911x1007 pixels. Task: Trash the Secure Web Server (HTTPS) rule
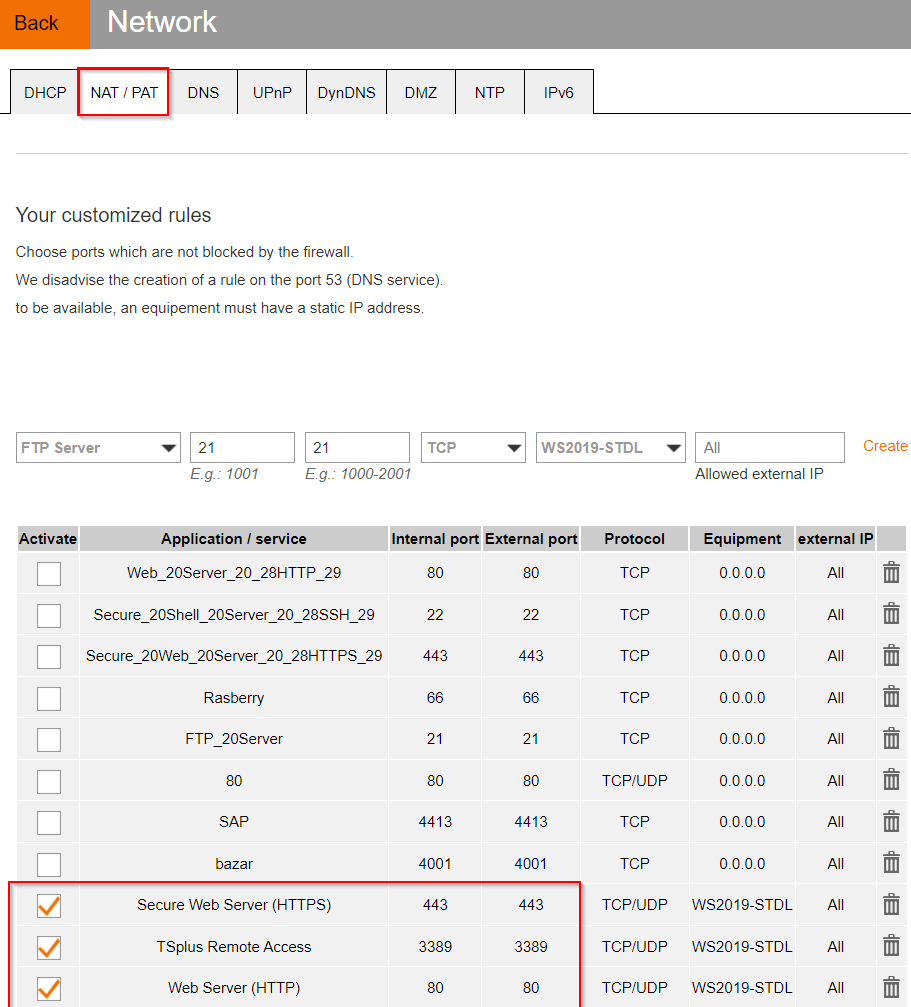point(891,905)
